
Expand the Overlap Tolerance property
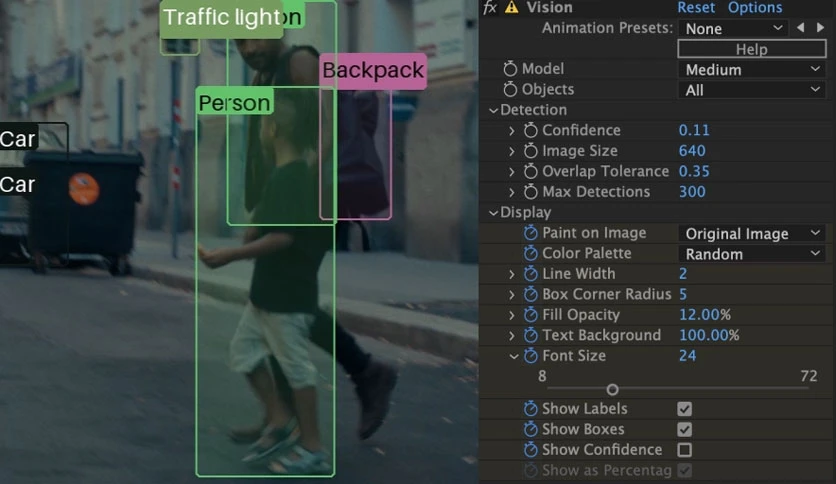click(512, 172)
